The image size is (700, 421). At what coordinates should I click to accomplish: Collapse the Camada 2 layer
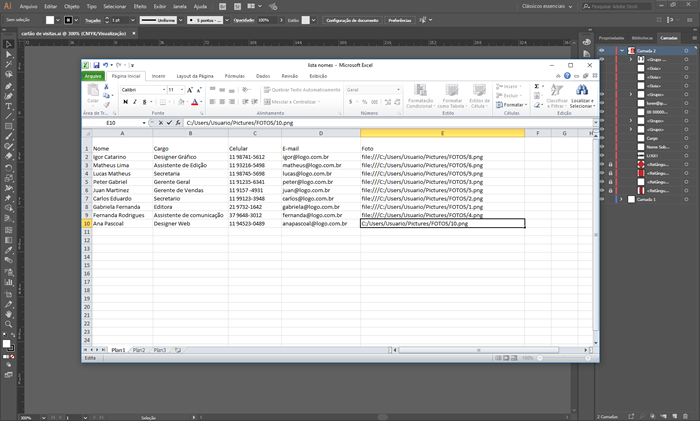[x=622, y=50]
